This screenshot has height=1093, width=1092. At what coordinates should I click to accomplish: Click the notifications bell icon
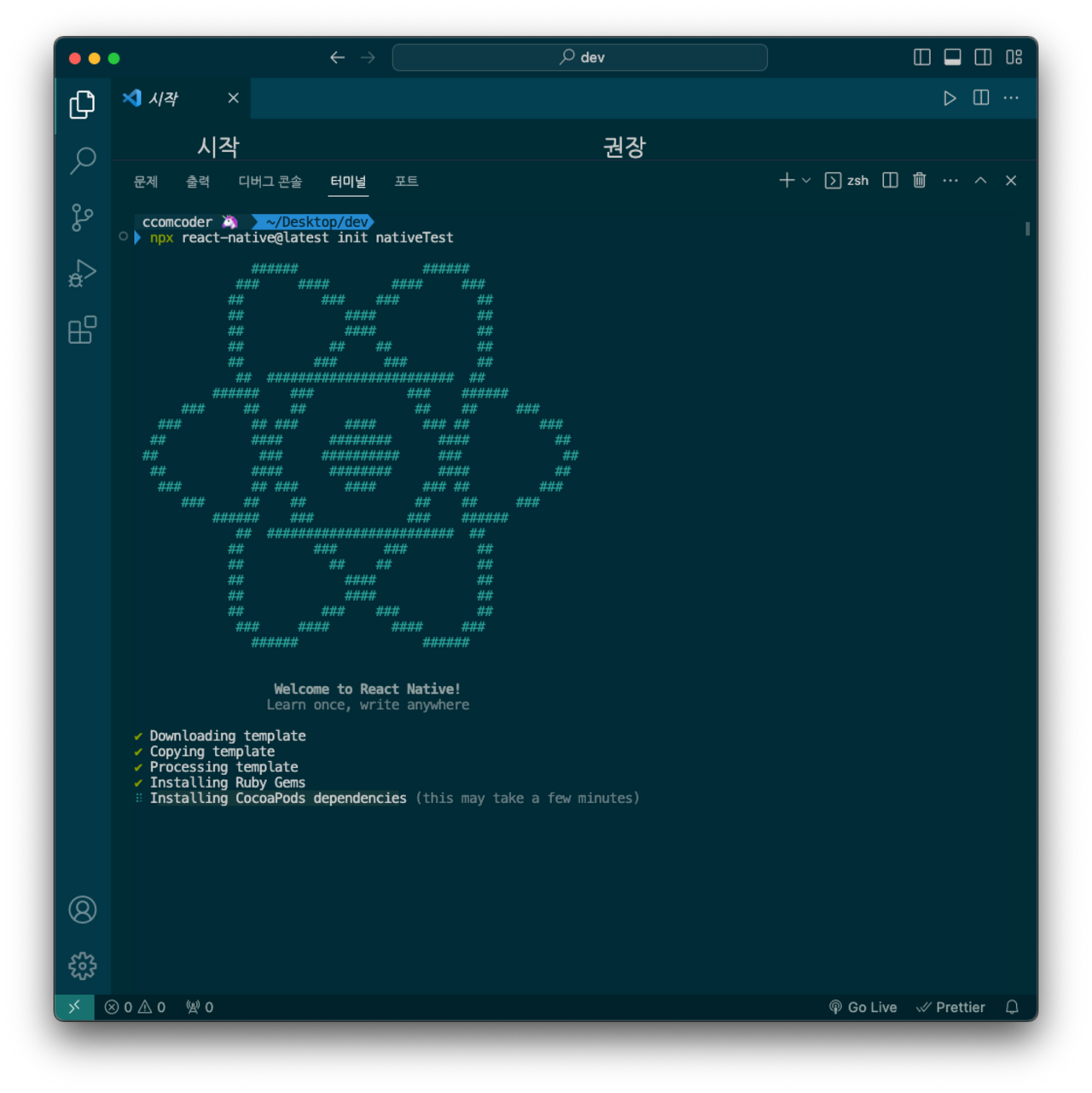click(x=1012, y=1007)
